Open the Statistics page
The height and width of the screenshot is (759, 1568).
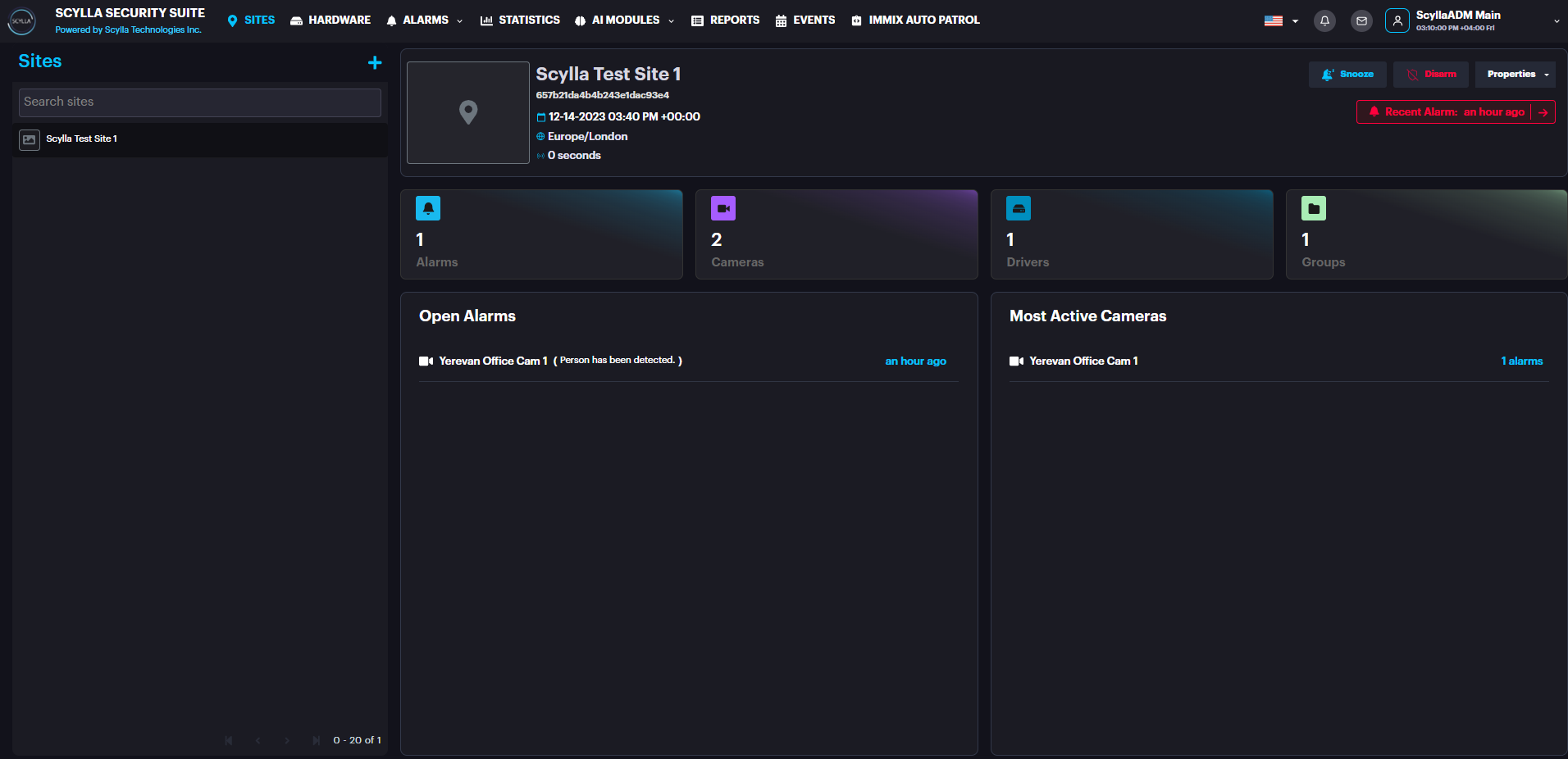(x=520, y=20)
